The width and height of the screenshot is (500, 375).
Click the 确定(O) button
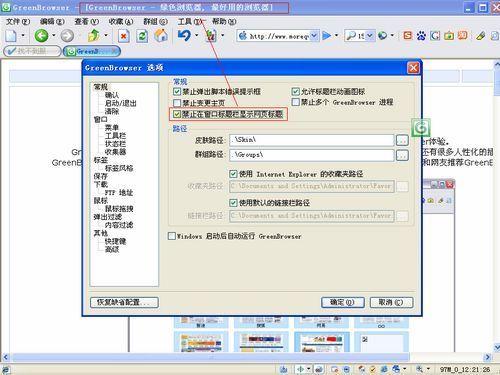(x=343, y=302)
